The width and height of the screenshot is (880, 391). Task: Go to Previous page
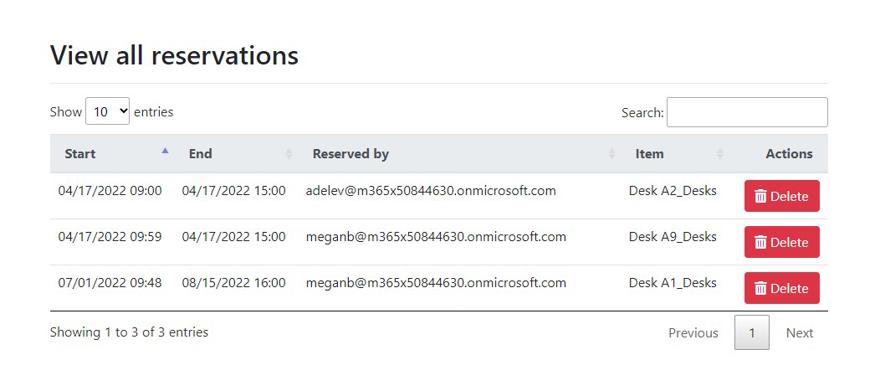(693, 333)
